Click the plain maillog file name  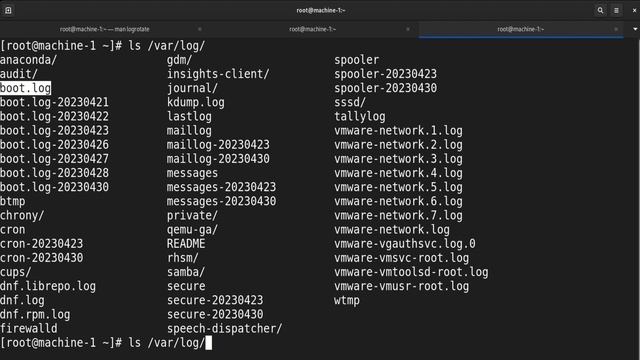tap(189, 131)
